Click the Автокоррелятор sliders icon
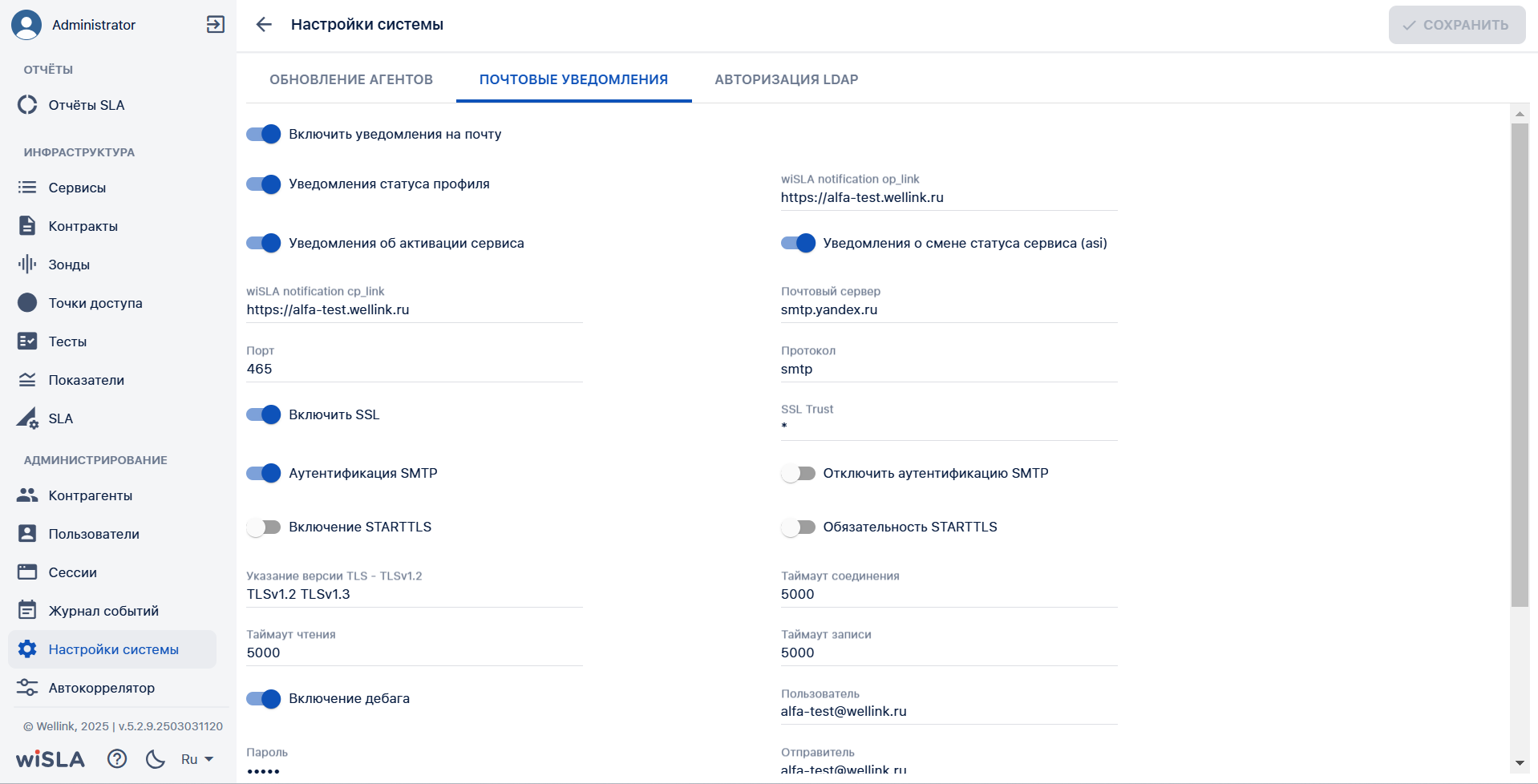 click(x=27, y=688)
